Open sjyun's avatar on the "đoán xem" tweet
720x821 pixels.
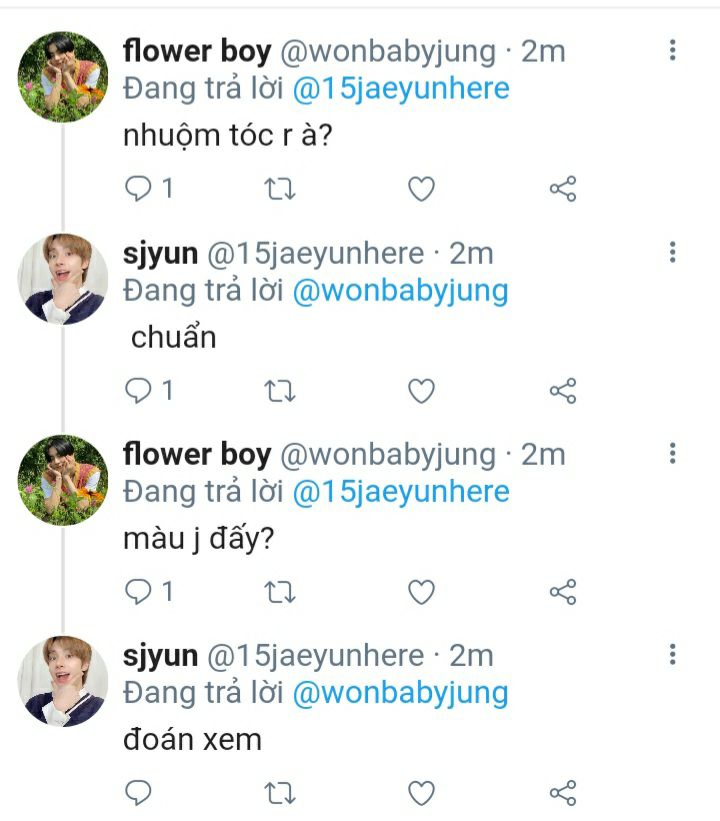click(x=63, y=681)
